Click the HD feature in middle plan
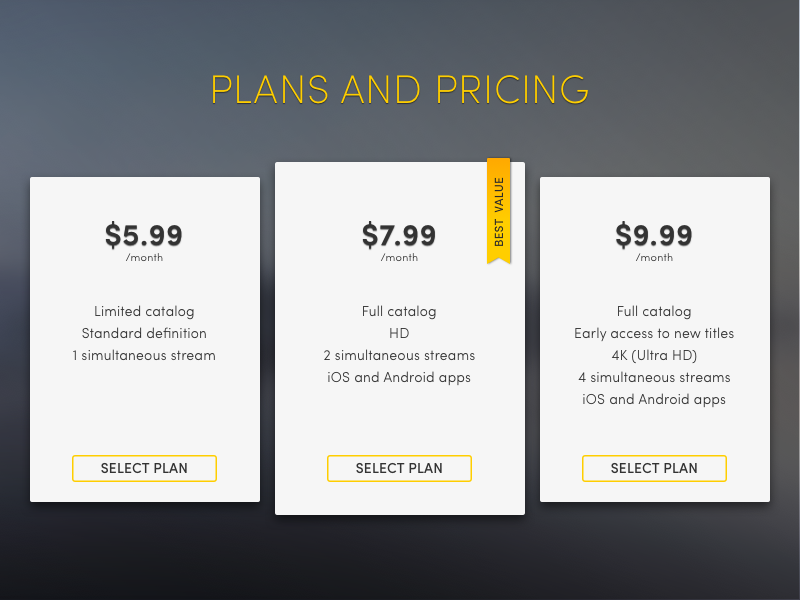The height and width of the screenshot is (600, 800). click(x=399, y=334)
